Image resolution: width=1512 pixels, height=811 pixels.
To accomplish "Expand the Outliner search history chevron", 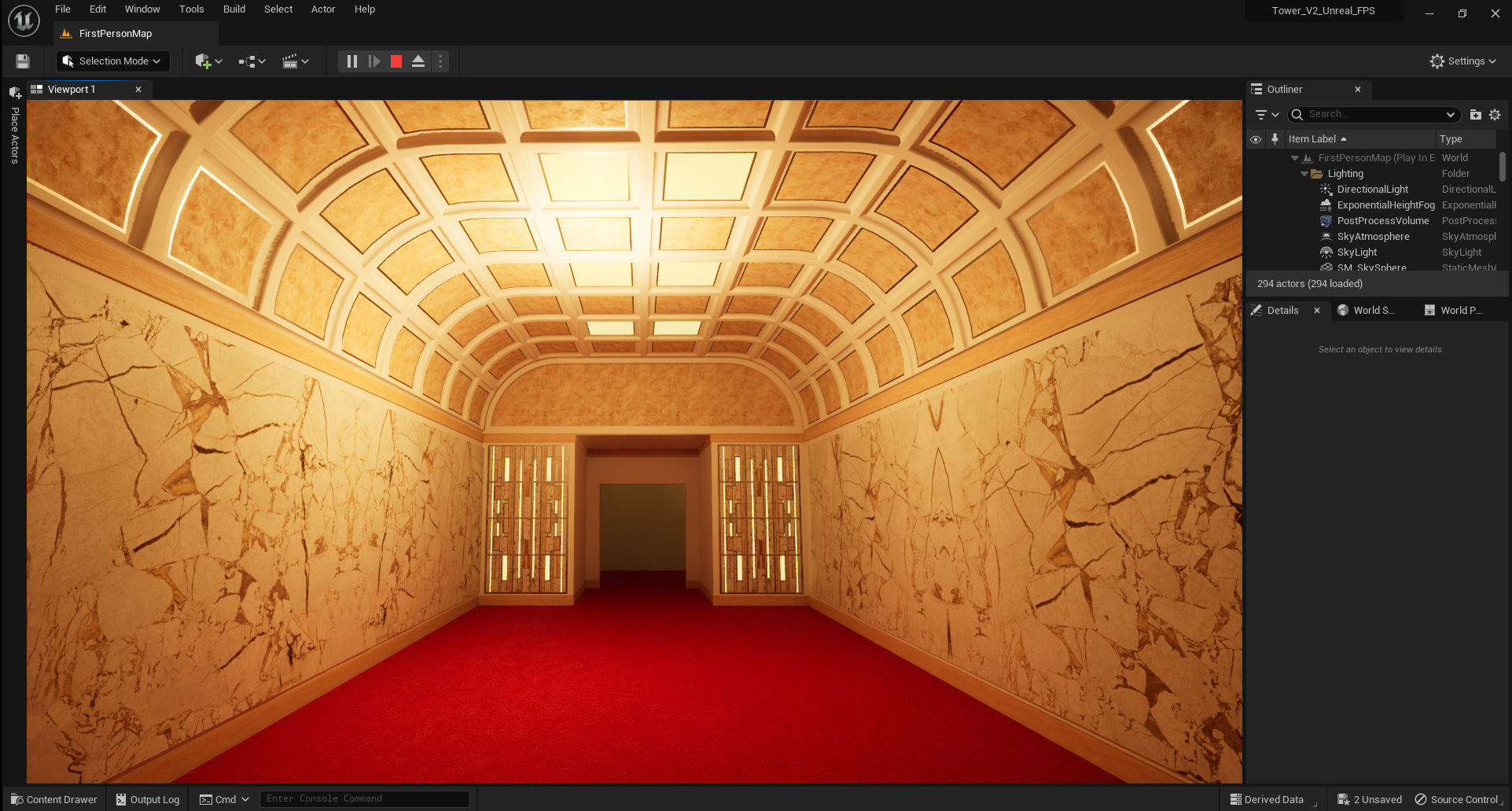I will click(1451, 115).
